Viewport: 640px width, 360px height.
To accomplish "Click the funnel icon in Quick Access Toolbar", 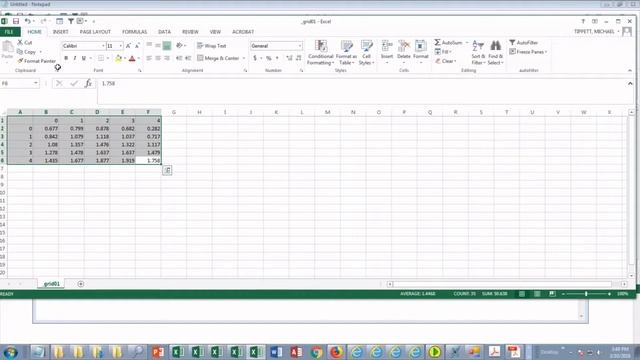I will (71, 21).
